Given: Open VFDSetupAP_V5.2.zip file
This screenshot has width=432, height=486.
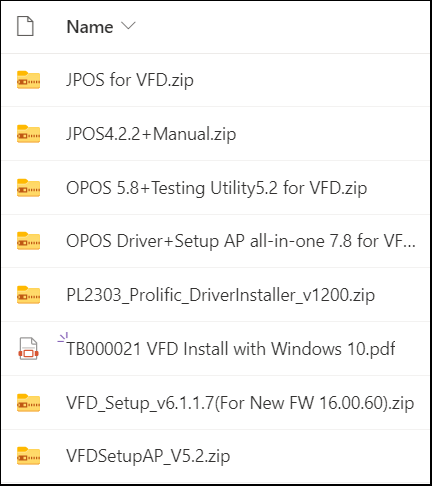Looking at the screenshot, I should point(148,456).
